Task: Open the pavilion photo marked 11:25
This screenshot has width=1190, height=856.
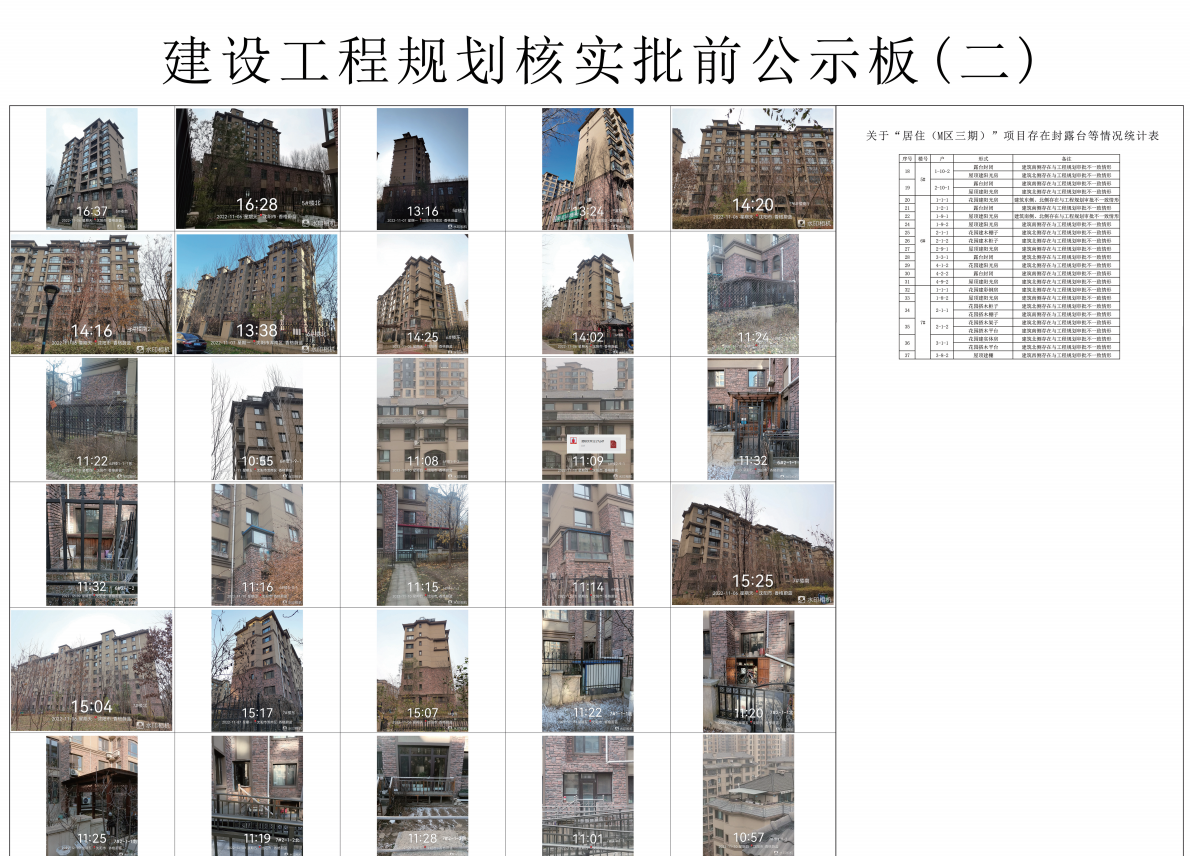Action: coord(92,795)
